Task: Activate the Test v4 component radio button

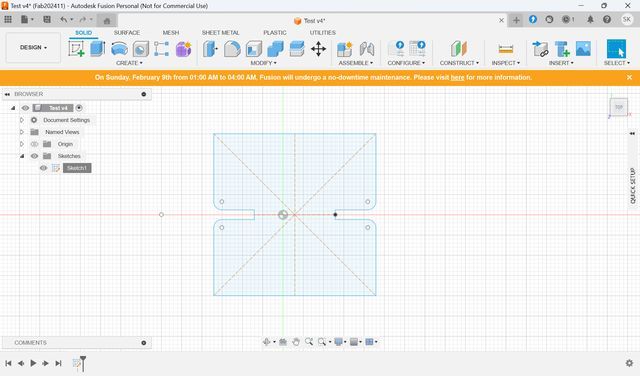Action: coord(79,108)
